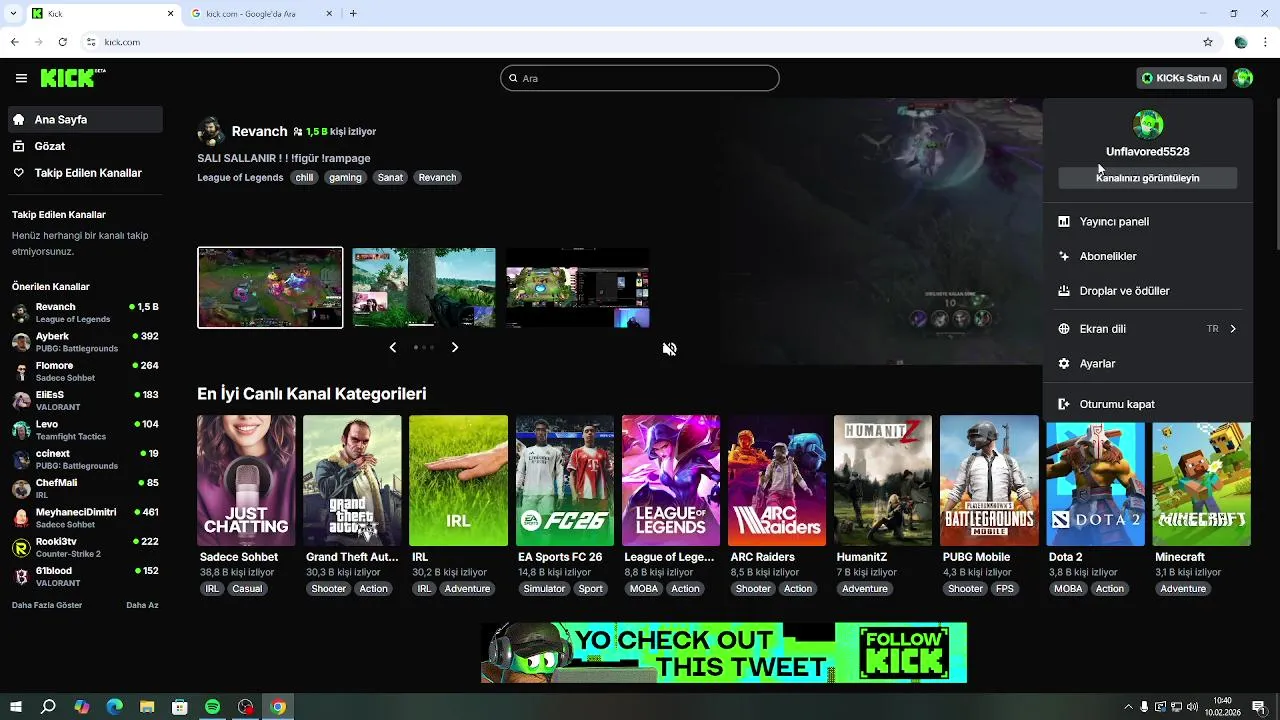Click Revanch streamer avatar in featured banner

[x=211, y=131]
